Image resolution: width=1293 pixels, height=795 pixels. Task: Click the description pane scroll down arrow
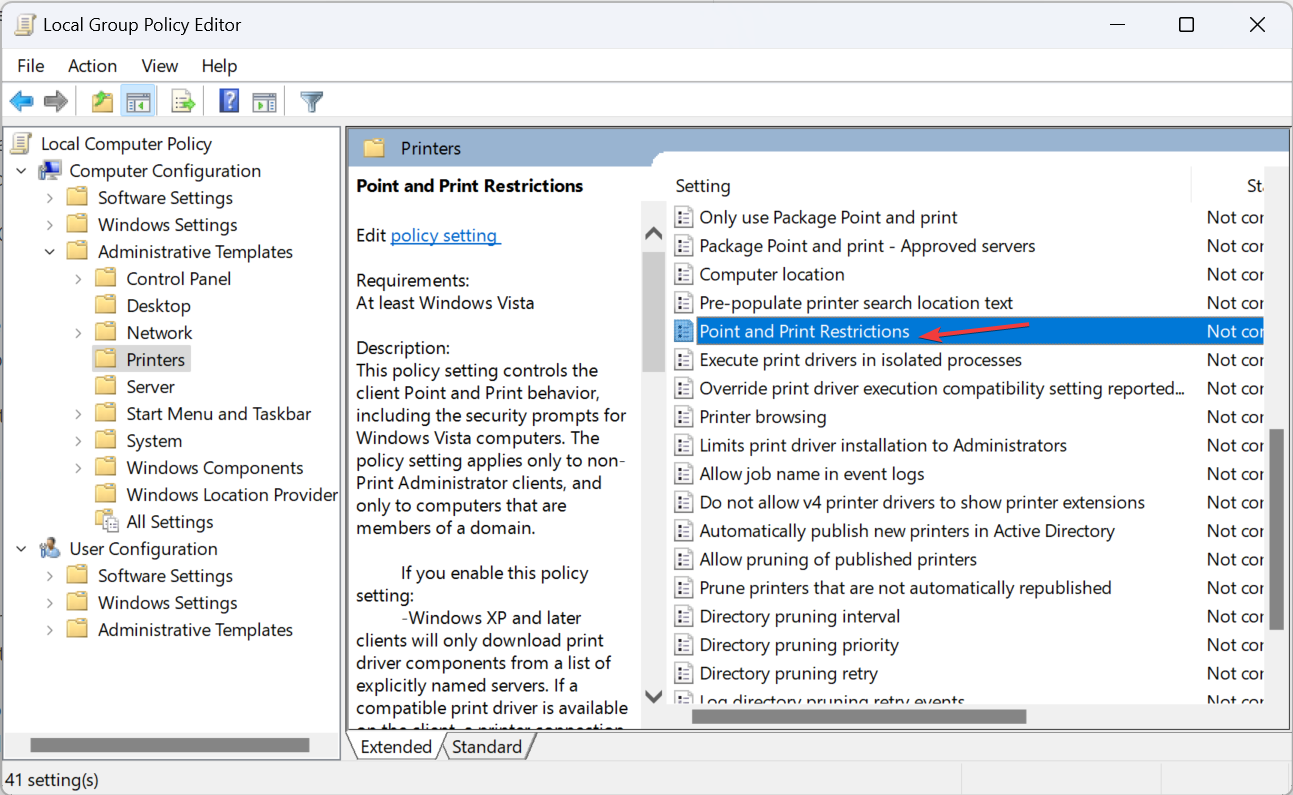coord(654,696)
